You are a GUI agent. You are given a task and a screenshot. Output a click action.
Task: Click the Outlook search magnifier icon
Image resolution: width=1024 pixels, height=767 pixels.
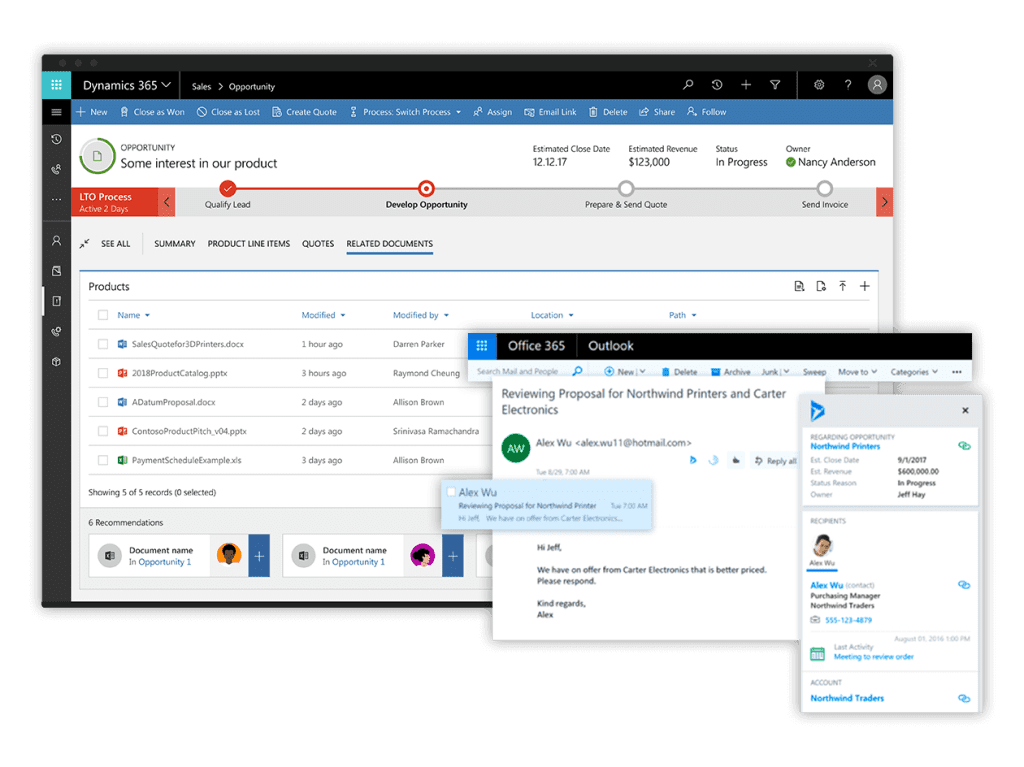tap(577, 371)
